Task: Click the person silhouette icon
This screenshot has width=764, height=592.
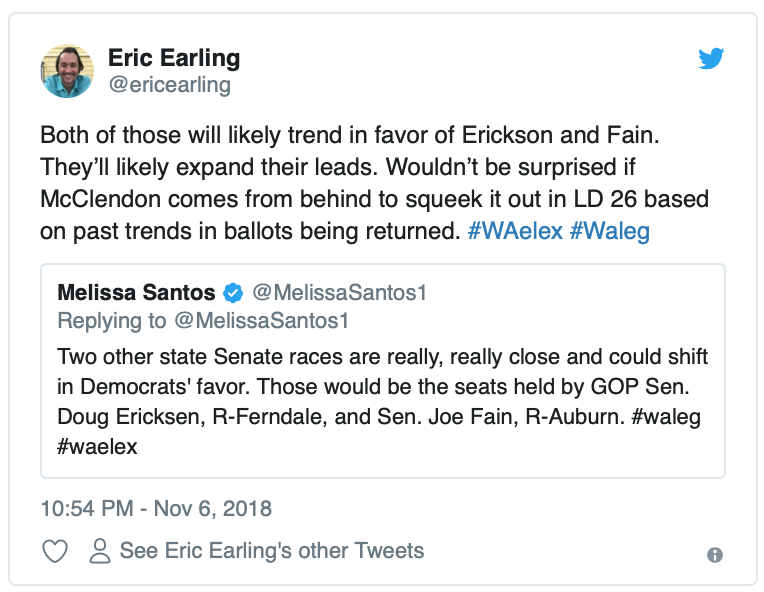Action: tap(100, 551)
